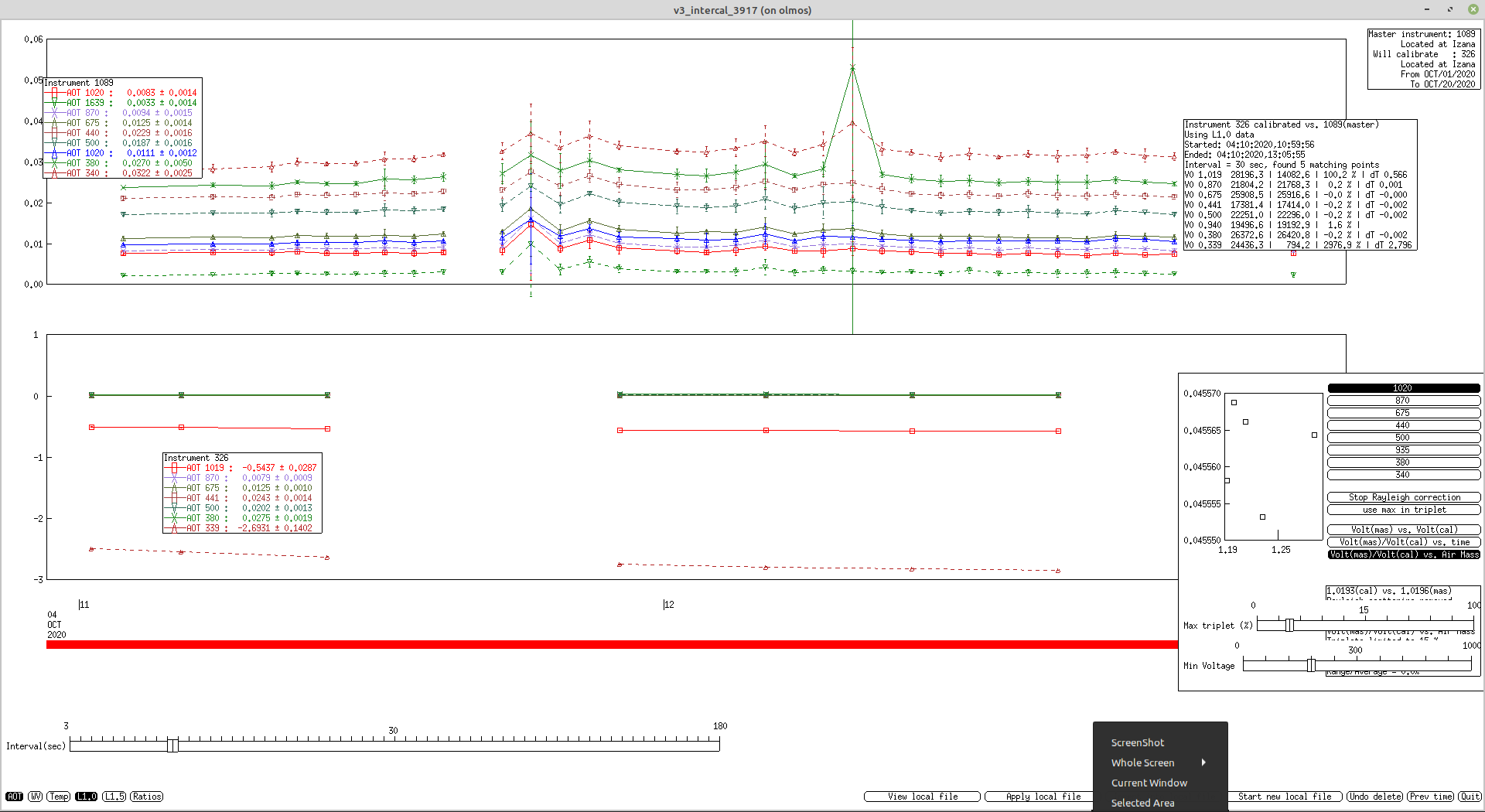Select L1.0 data level
This screenshot has height=812, width=1485.
87,797
